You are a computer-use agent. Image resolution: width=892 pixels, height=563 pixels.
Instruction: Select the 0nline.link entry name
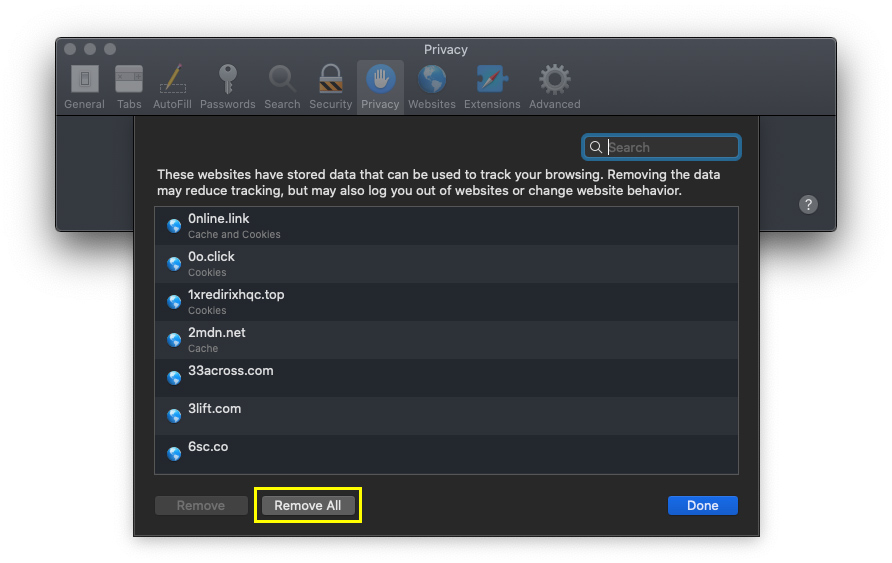[218, 219]
